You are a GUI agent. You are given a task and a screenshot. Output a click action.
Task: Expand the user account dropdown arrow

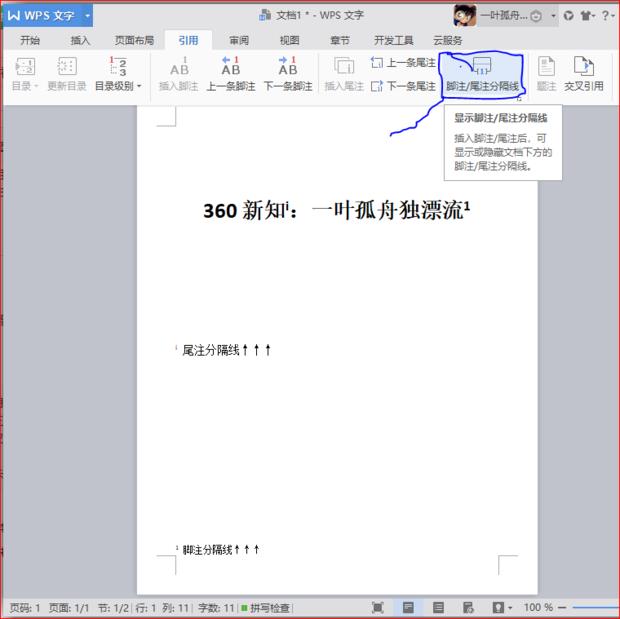pos(553,16)
